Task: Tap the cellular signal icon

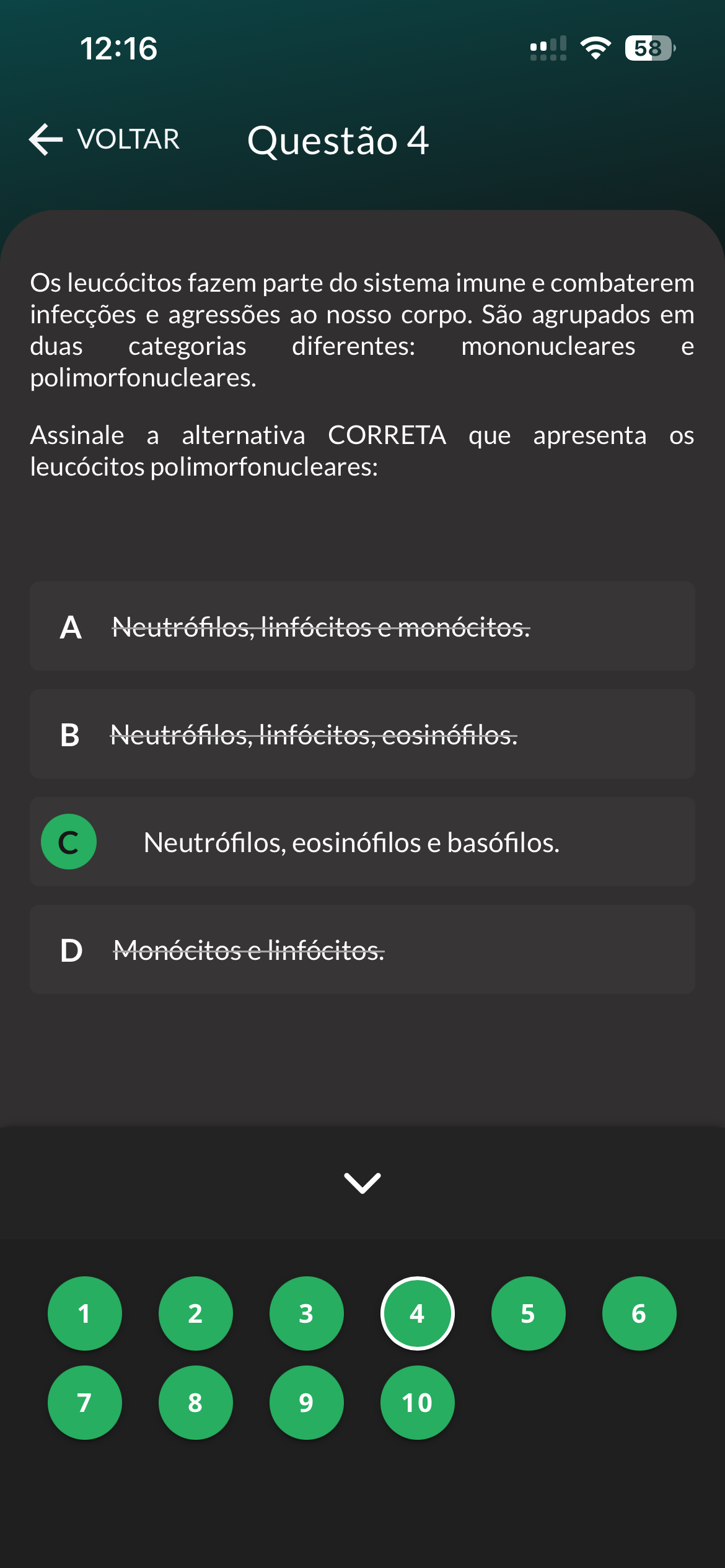Action: point(548,48)
